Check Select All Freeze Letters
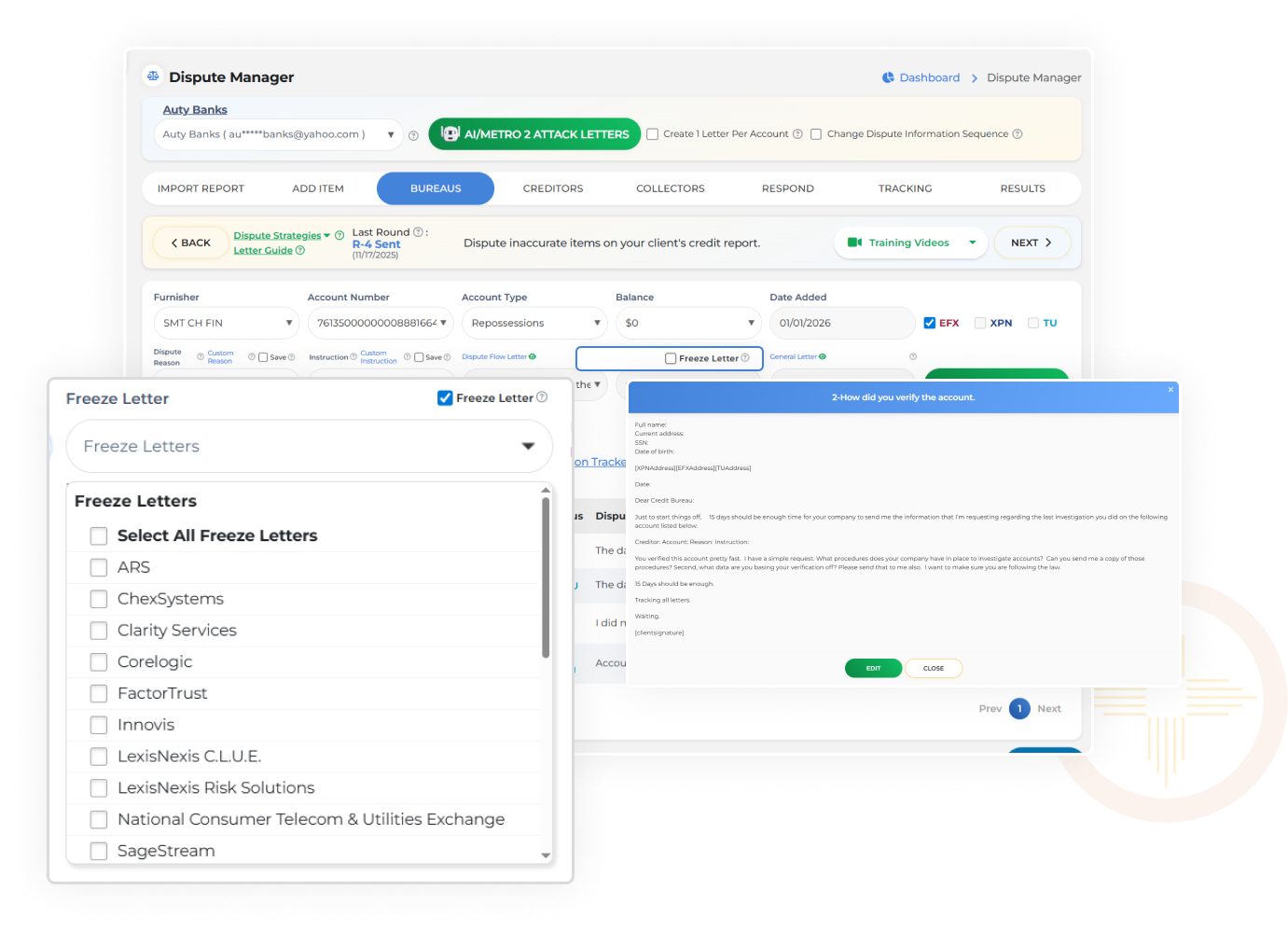The height and width of the screenshot is (931, 1288). tap(99, 536)
